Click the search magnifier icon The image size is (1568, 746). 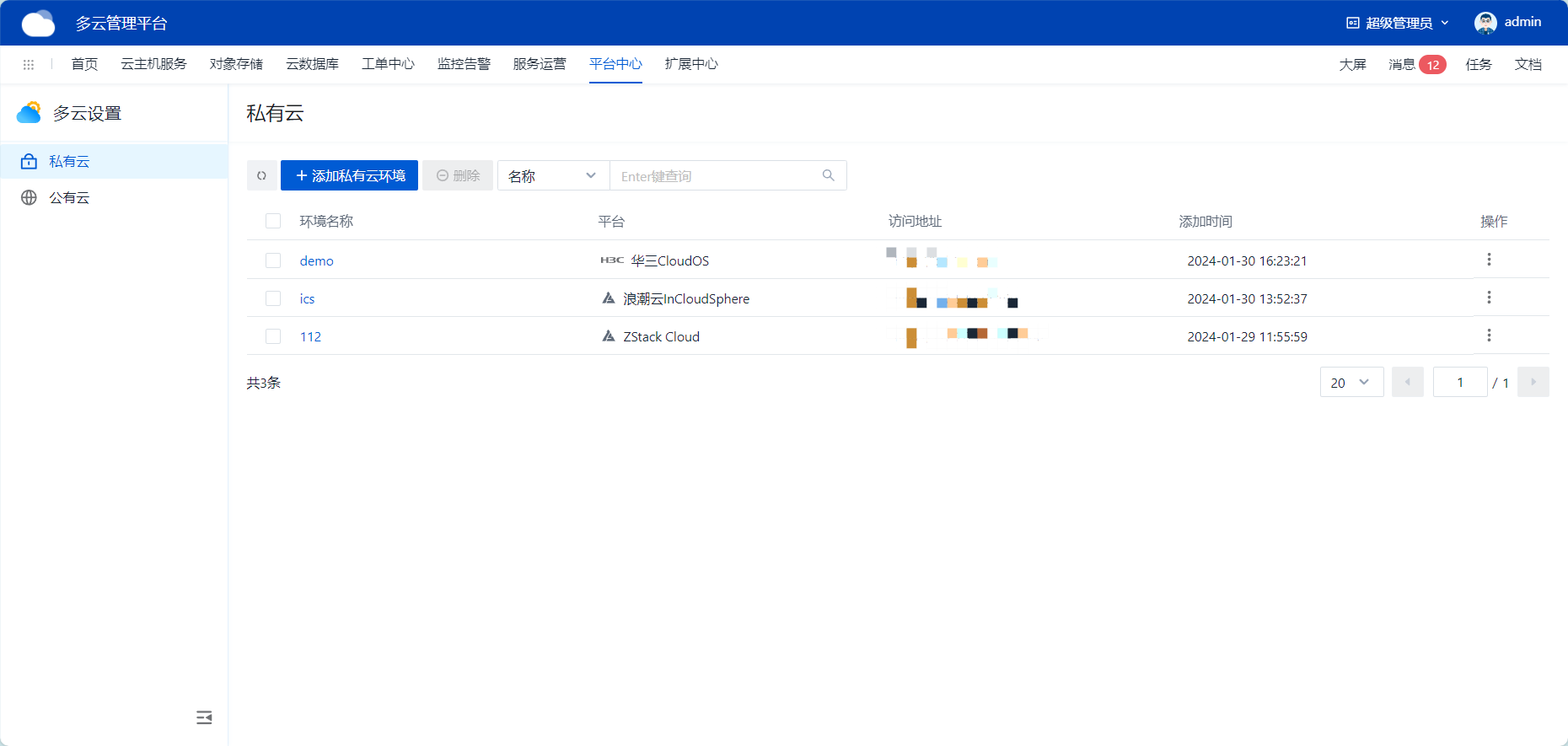coord(828,175)
